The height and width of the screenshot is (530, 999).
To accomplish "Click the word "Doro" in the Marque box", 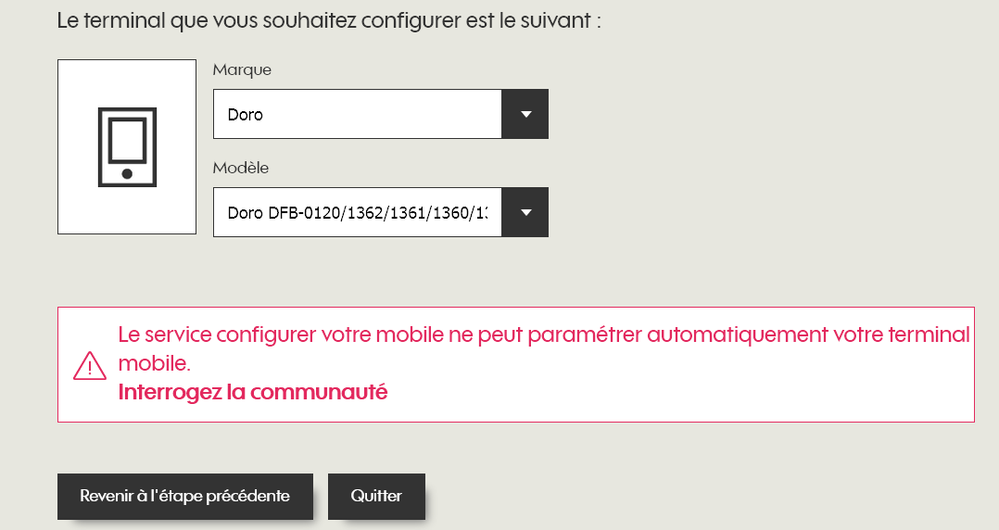I will point(246,114).
